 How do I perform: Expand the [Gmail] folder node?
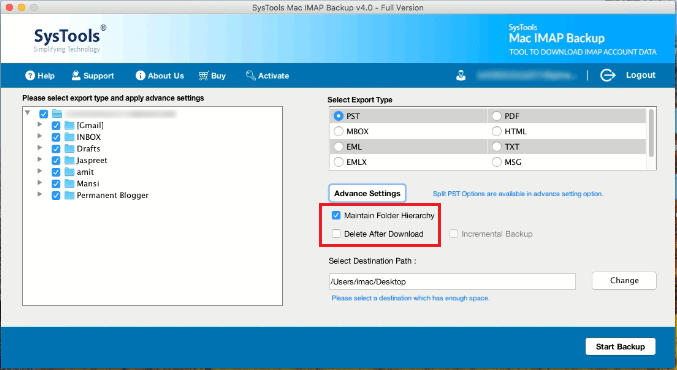[40, 124]
